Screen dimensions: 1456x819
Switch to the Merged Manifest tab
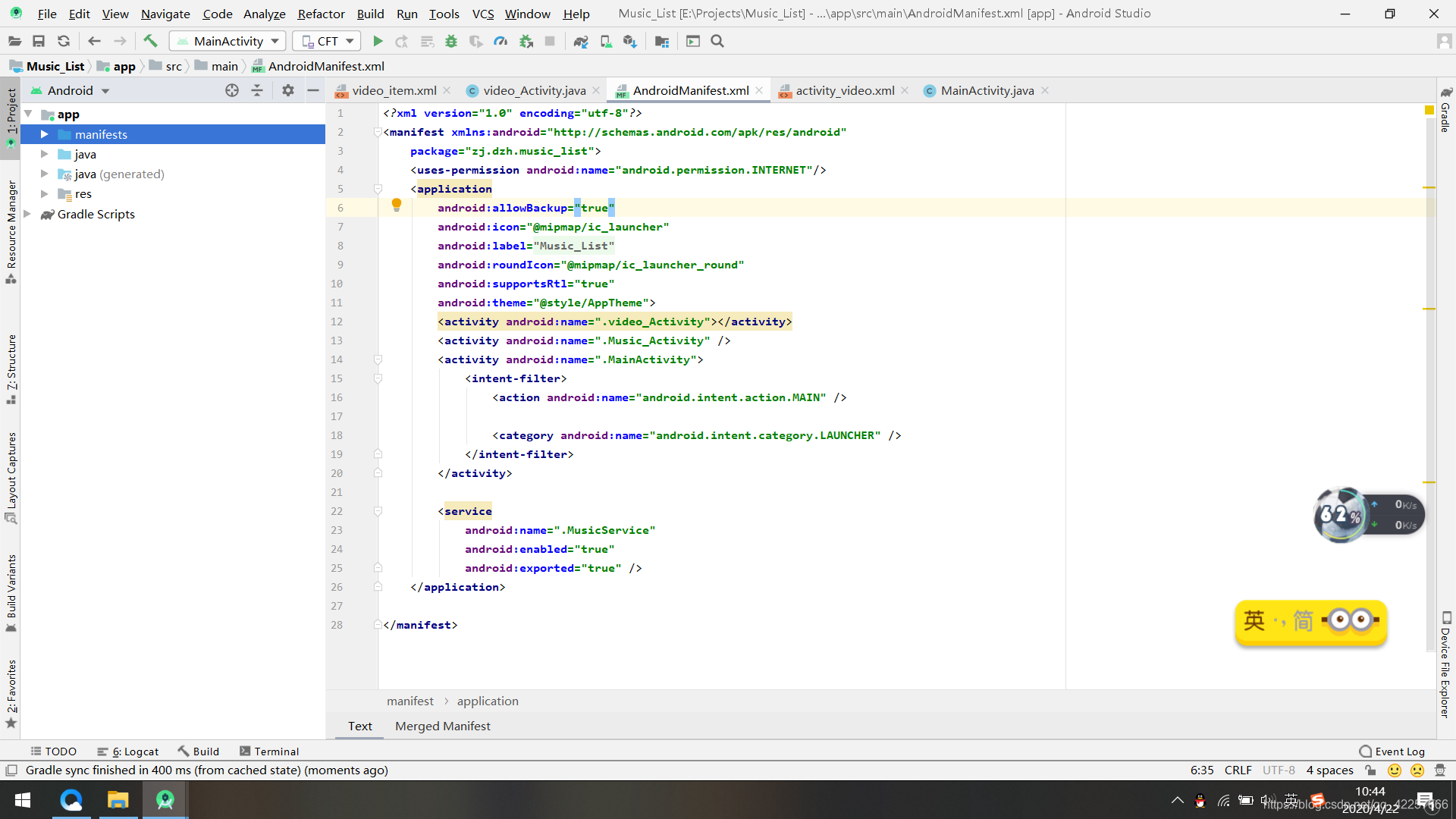point(443,724)
